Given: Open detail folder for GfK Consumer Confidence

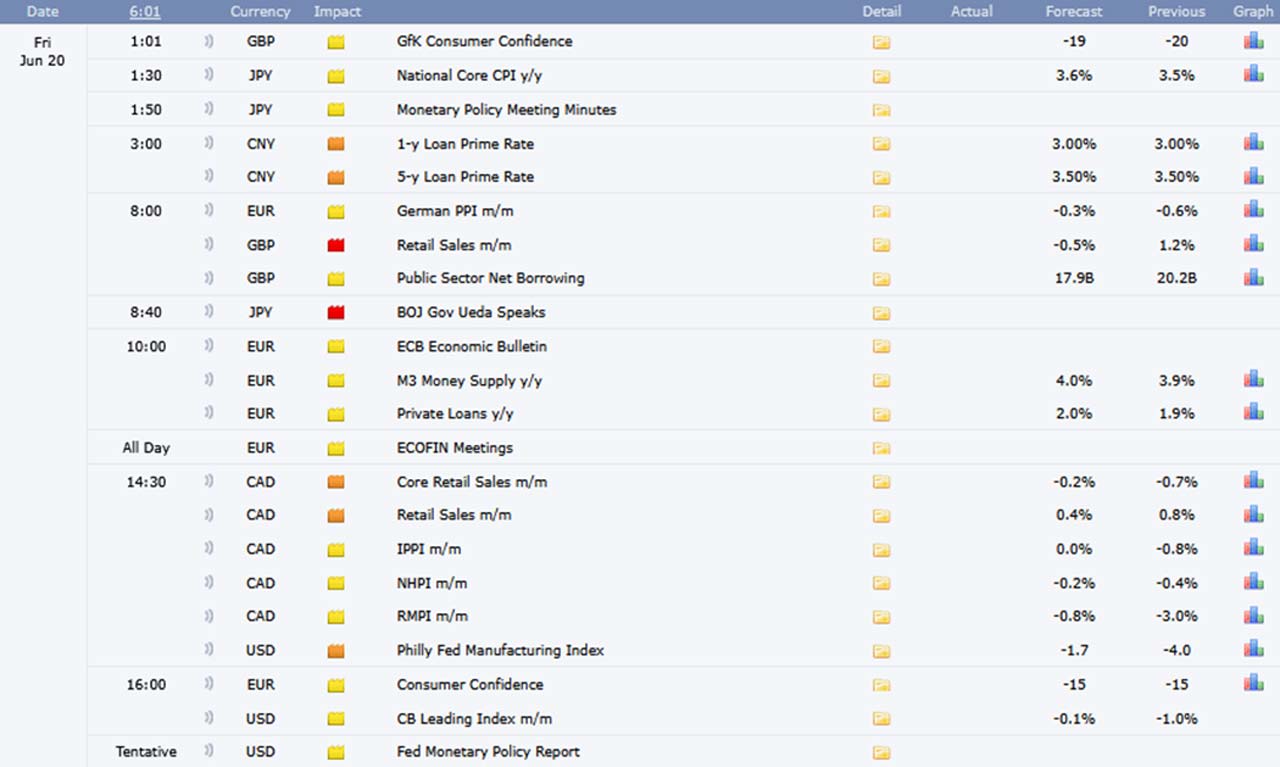Looking at the screenshot, I should coord(881,42).
